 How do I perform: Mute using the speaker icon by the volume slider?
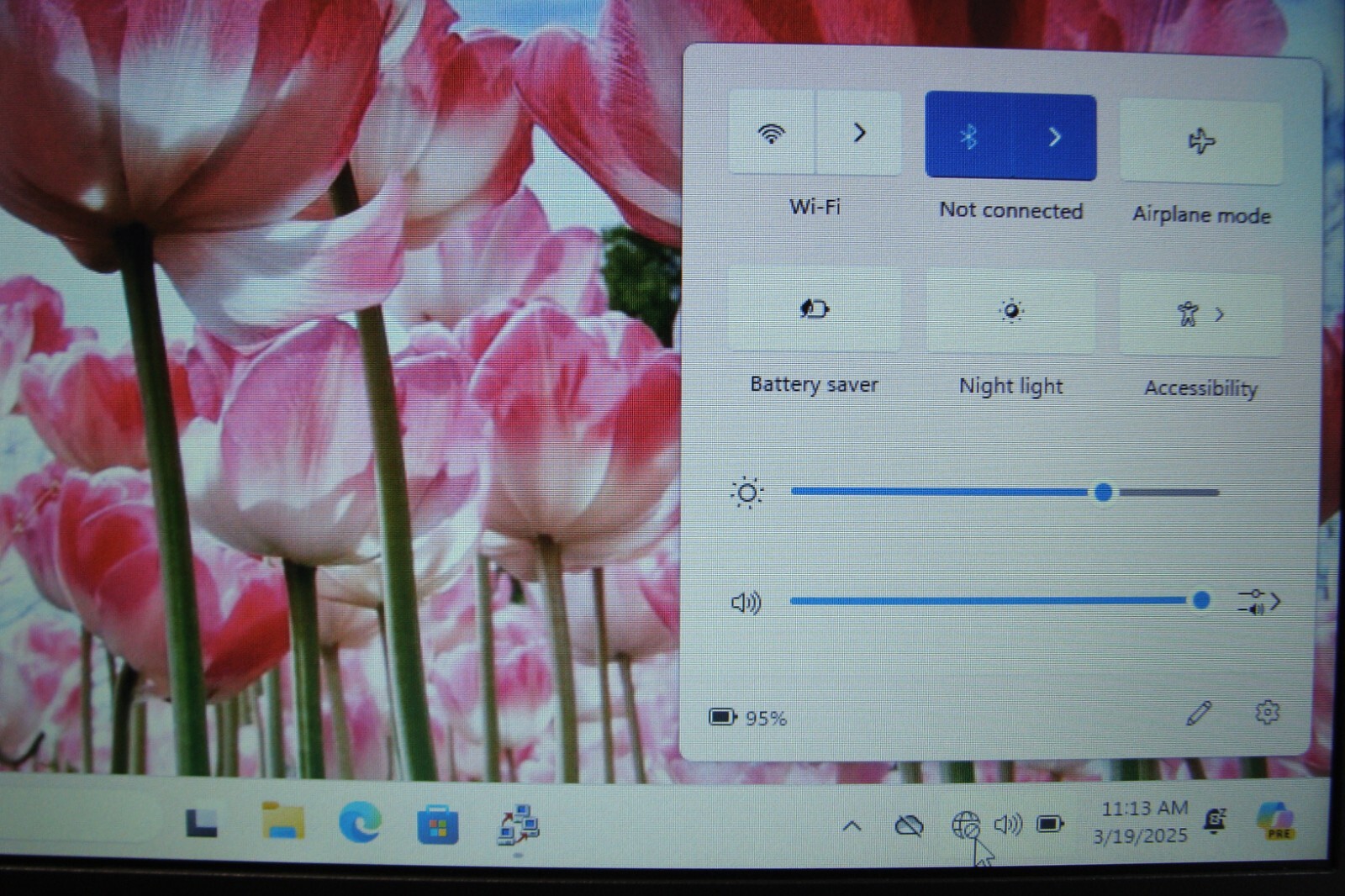pyautogui.click(x=746, y=602)
